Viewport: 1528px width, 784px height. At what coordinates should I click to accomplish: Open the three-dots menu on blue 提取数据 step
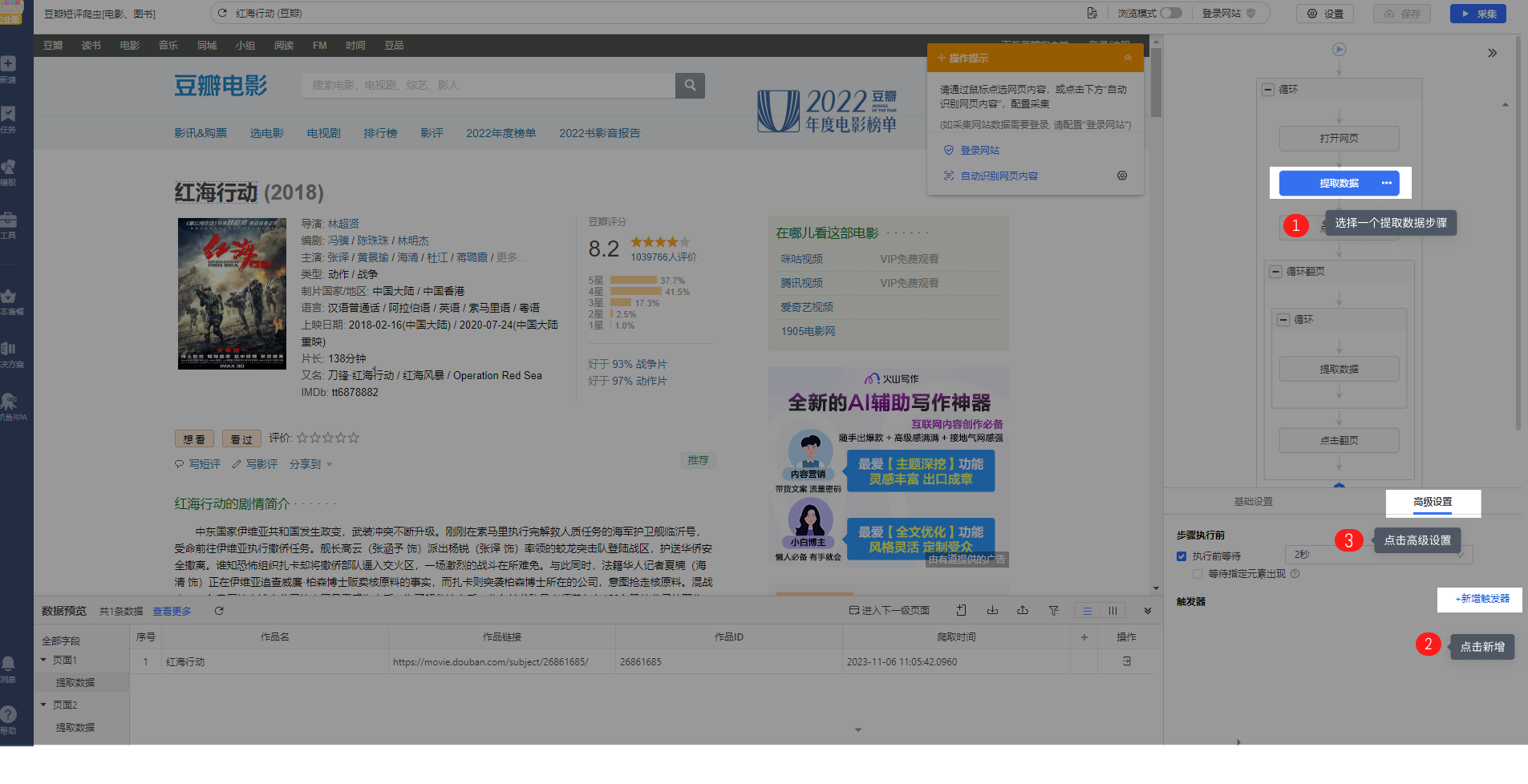click(x=1387, y=184)
